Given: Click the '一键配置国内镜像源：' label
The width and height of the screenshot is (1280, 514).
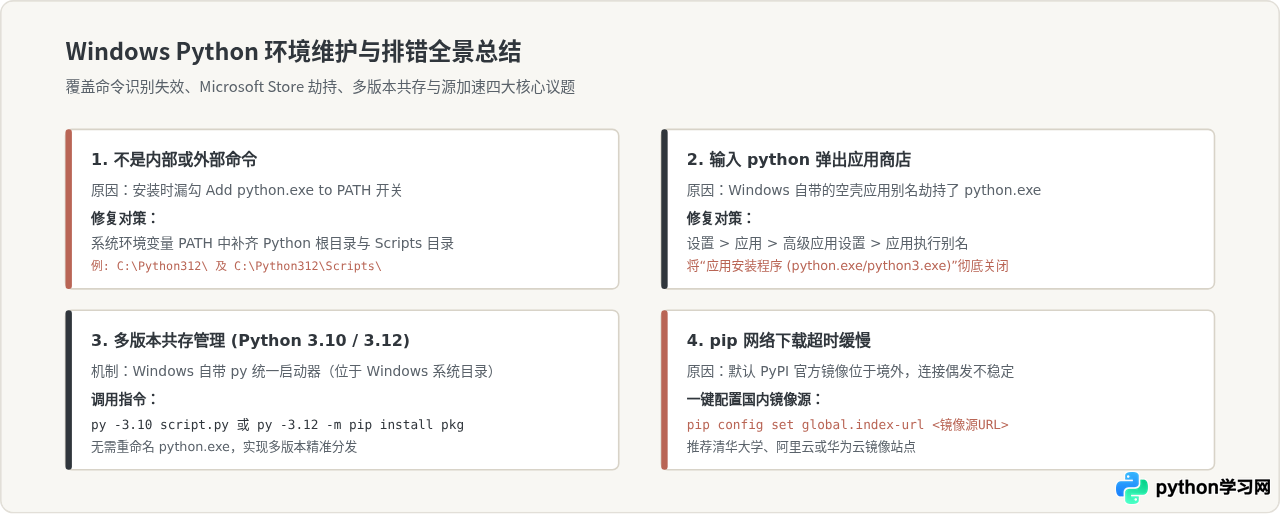Looking at the screenshot, I should coord(755,398).
